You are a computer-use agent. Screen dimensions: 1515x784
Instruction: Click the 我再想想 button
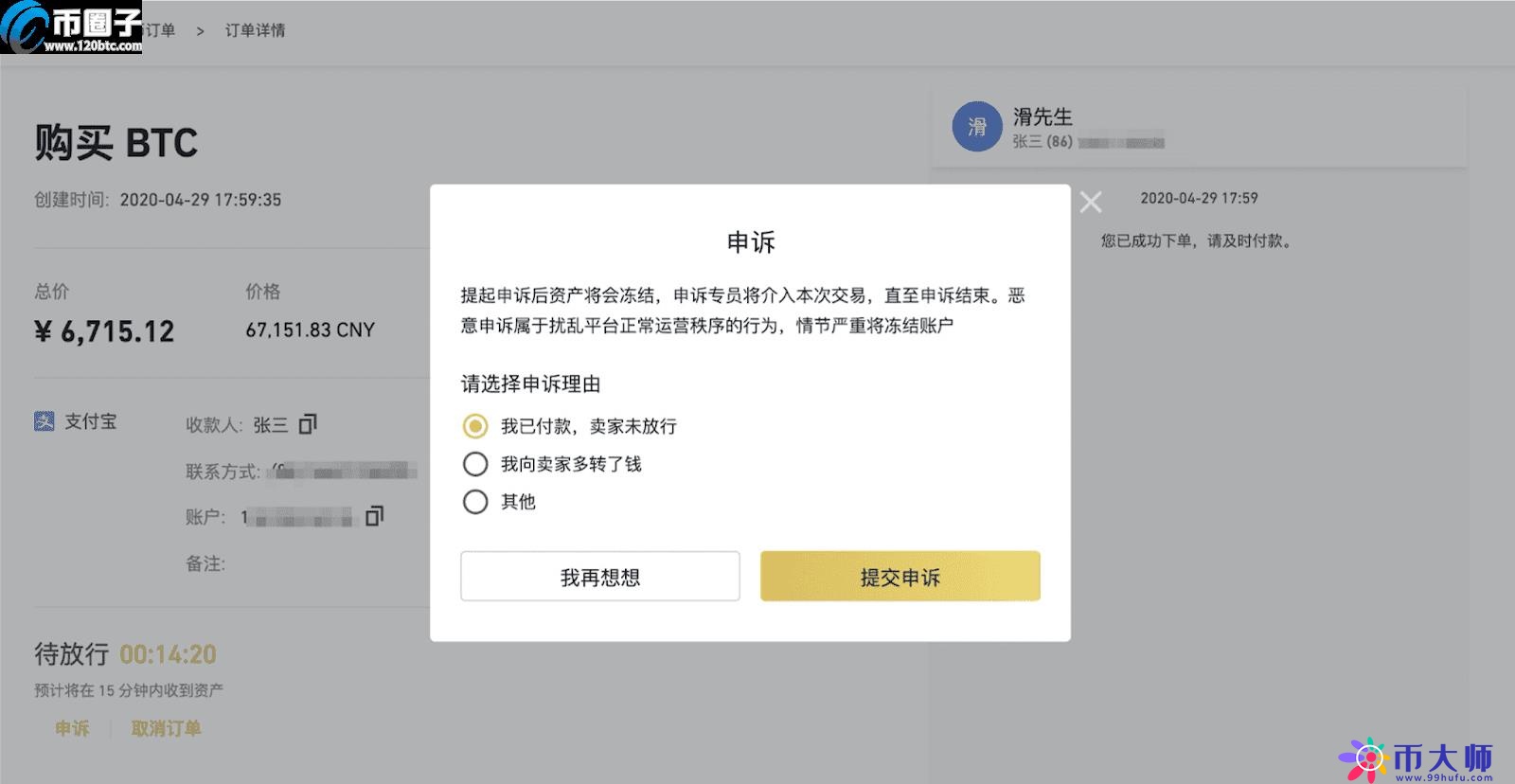pyautogui.click(x=600, y=577)
